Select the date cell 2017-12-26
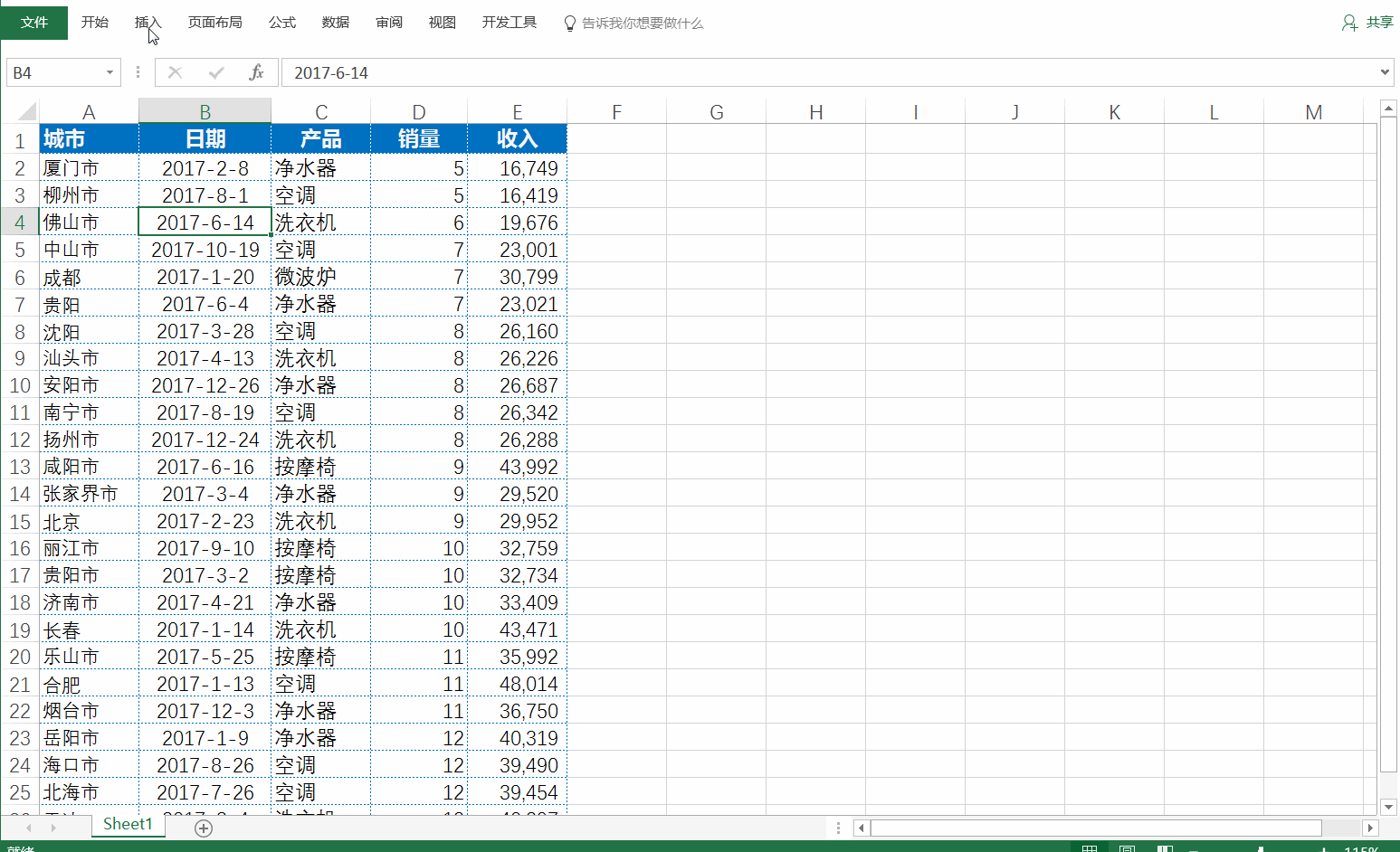This screenshot has height=852, width=1400. coord(205,385)
